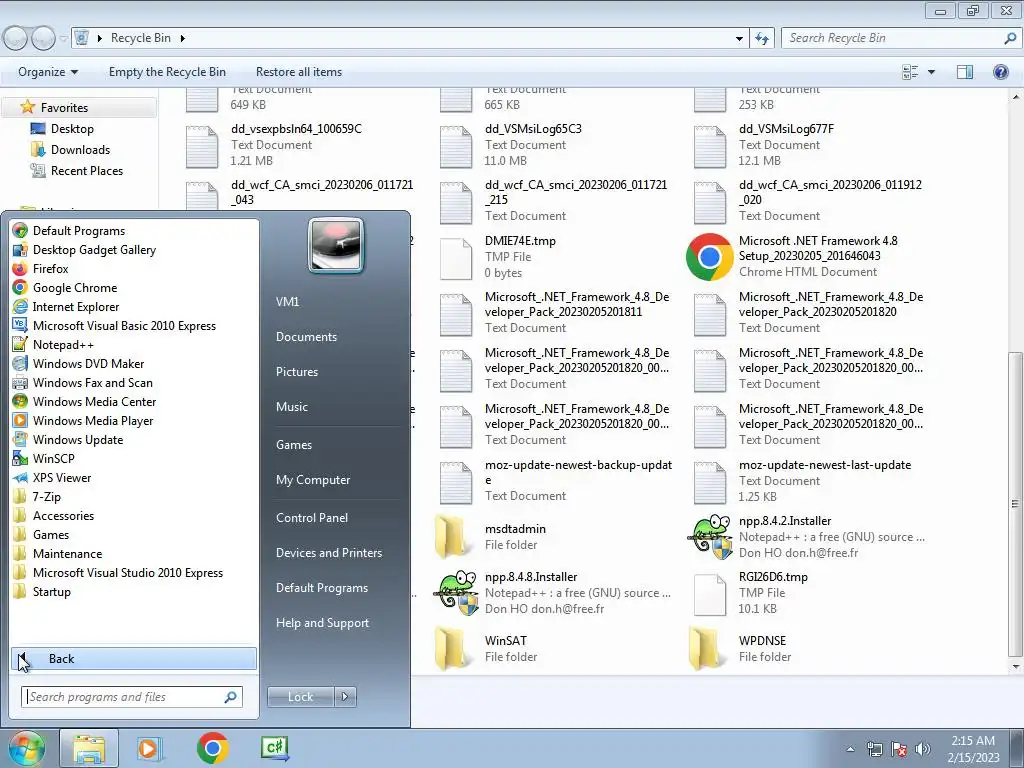Expand the Maintenance folder
Viewport: 1024px width, 768px height.
(57, 553)
